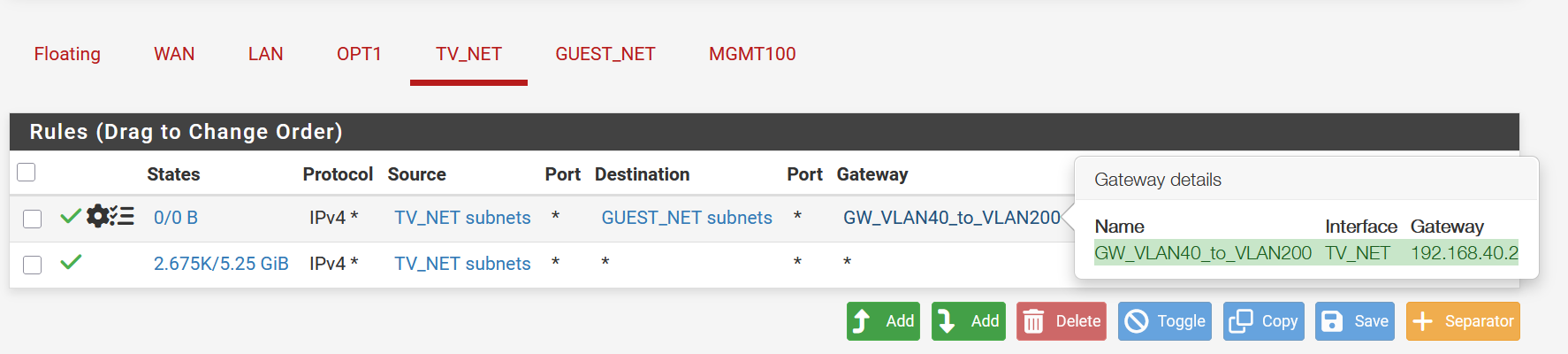
Task: Click the Copy button
Action: pyautogui.click(x=1265, y=321)
